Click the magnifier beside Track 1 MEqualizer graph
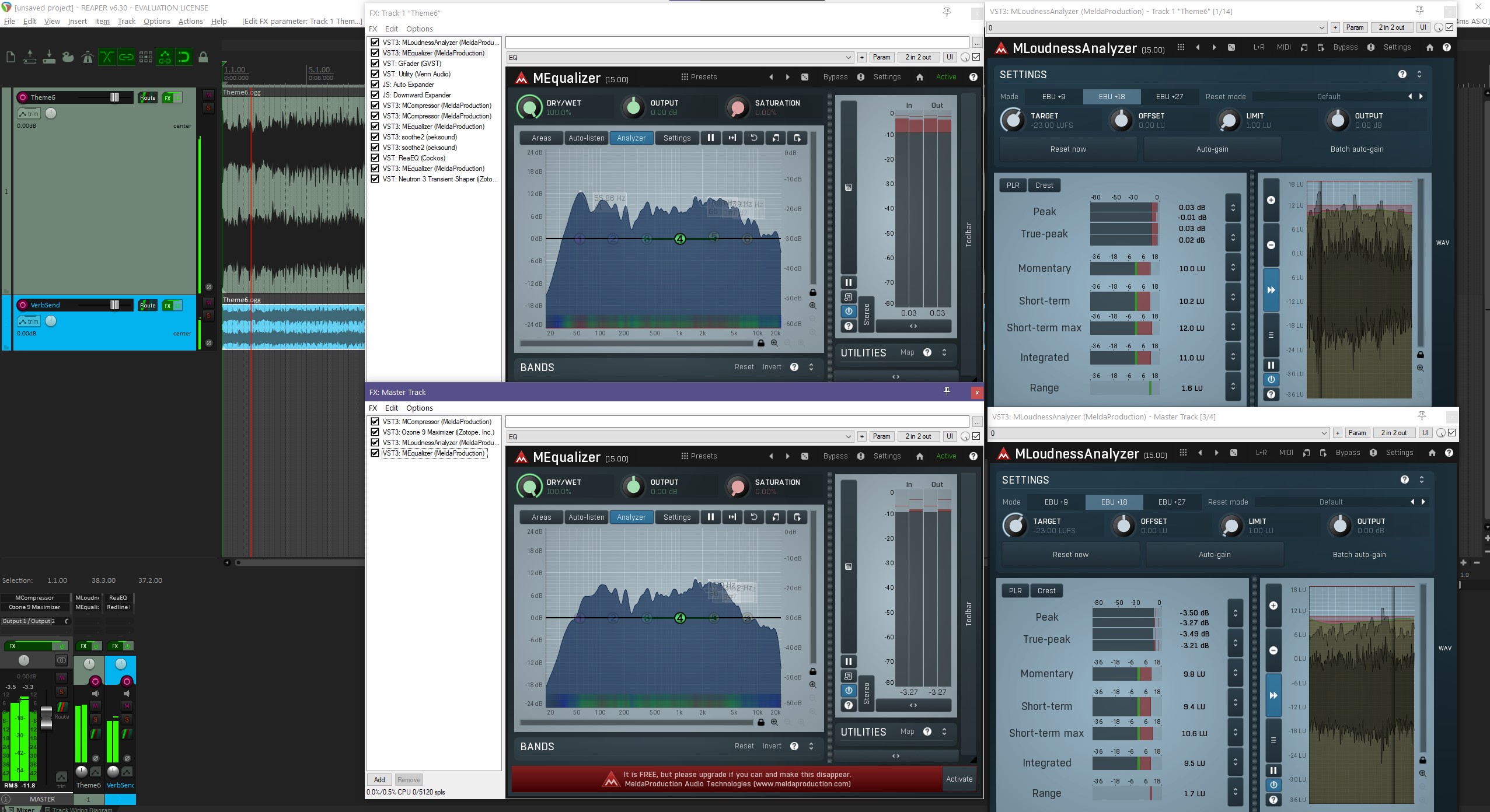 pos(812,306)
